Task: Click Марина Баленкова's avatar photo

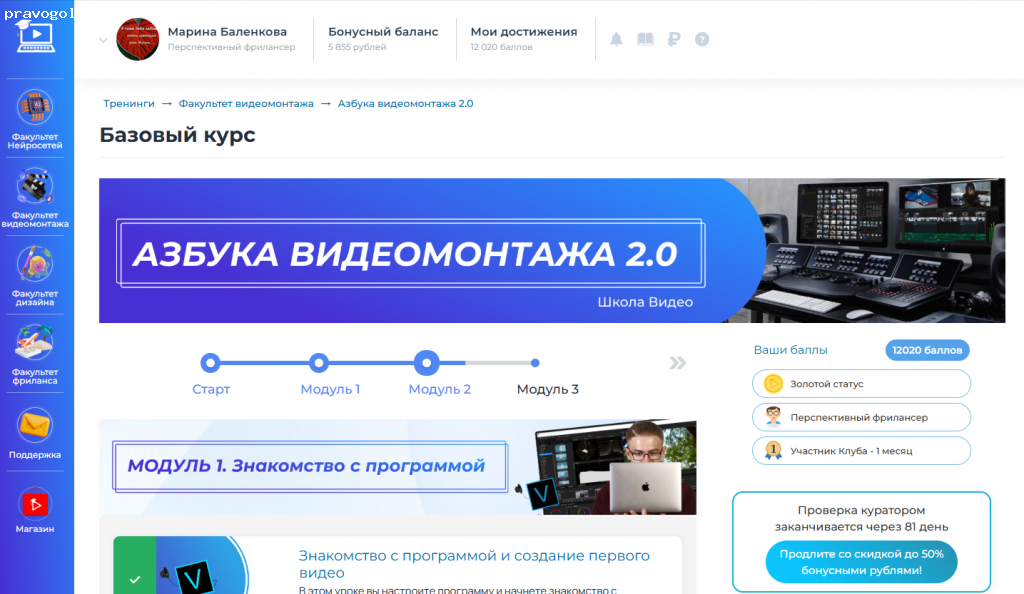Action: coord(138,40)
